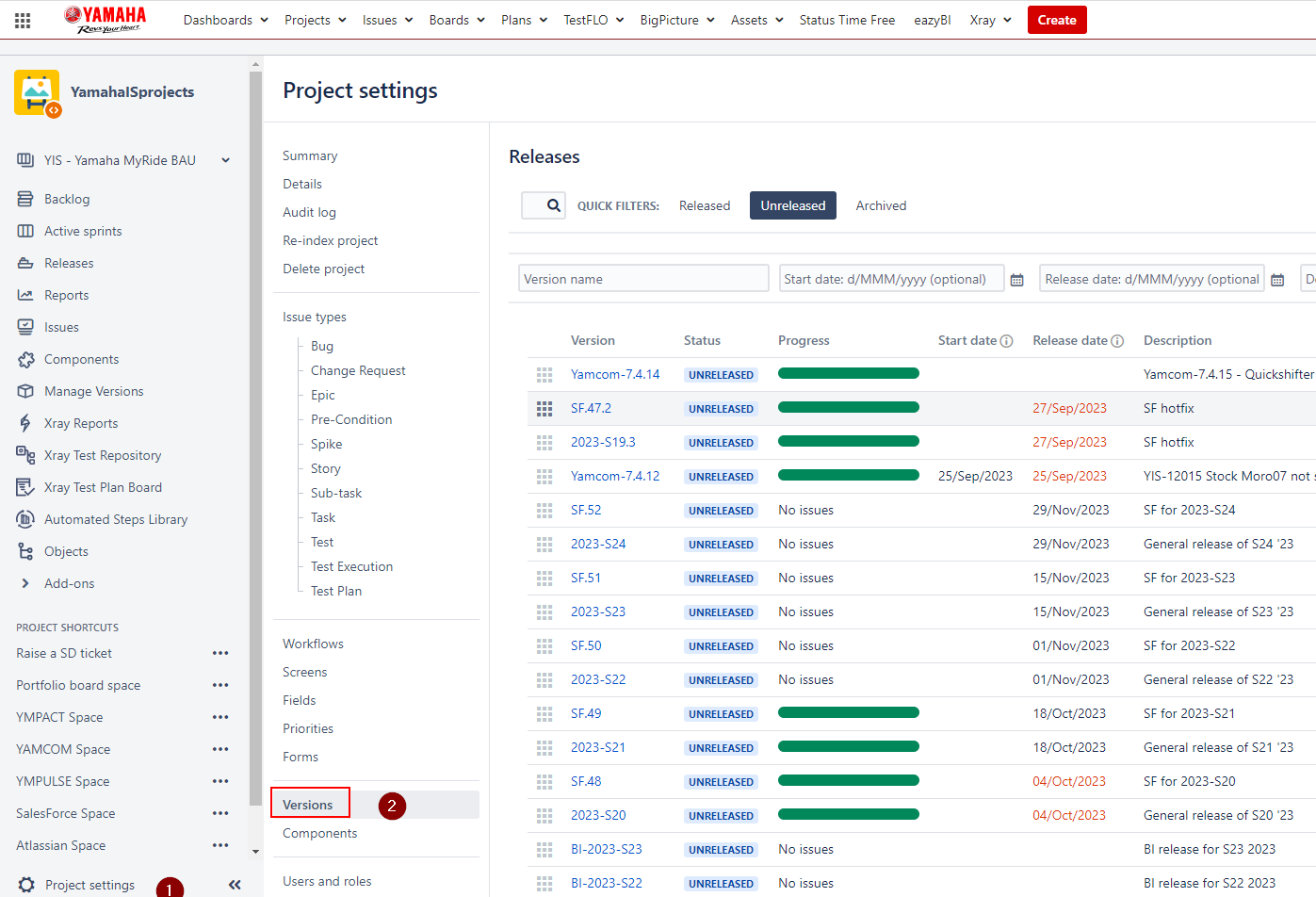Open the Project settings gear in sidebar

click(x=26, y=885)
